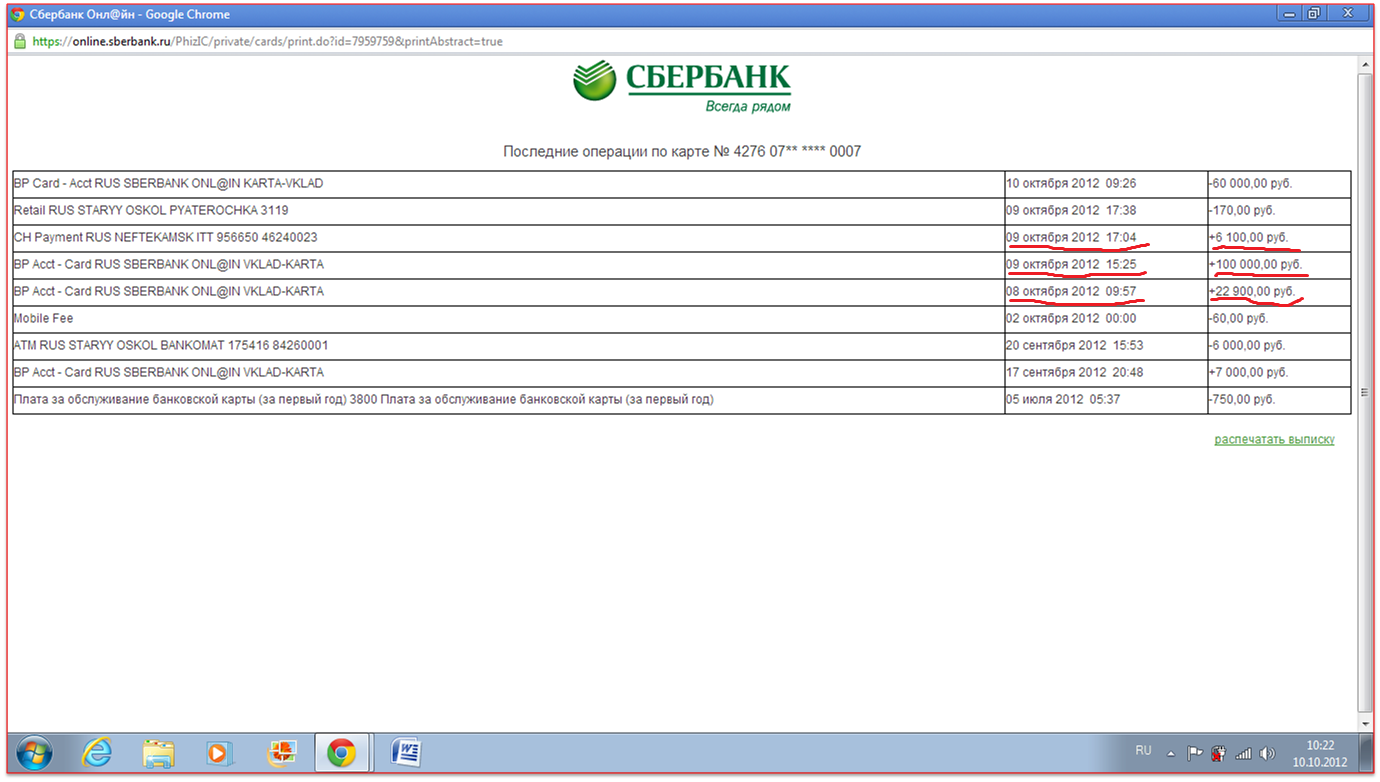Click the date '09 октября 2012 17:04'
This screenshot has height=782, width=1380.
tap(1072, 238)
